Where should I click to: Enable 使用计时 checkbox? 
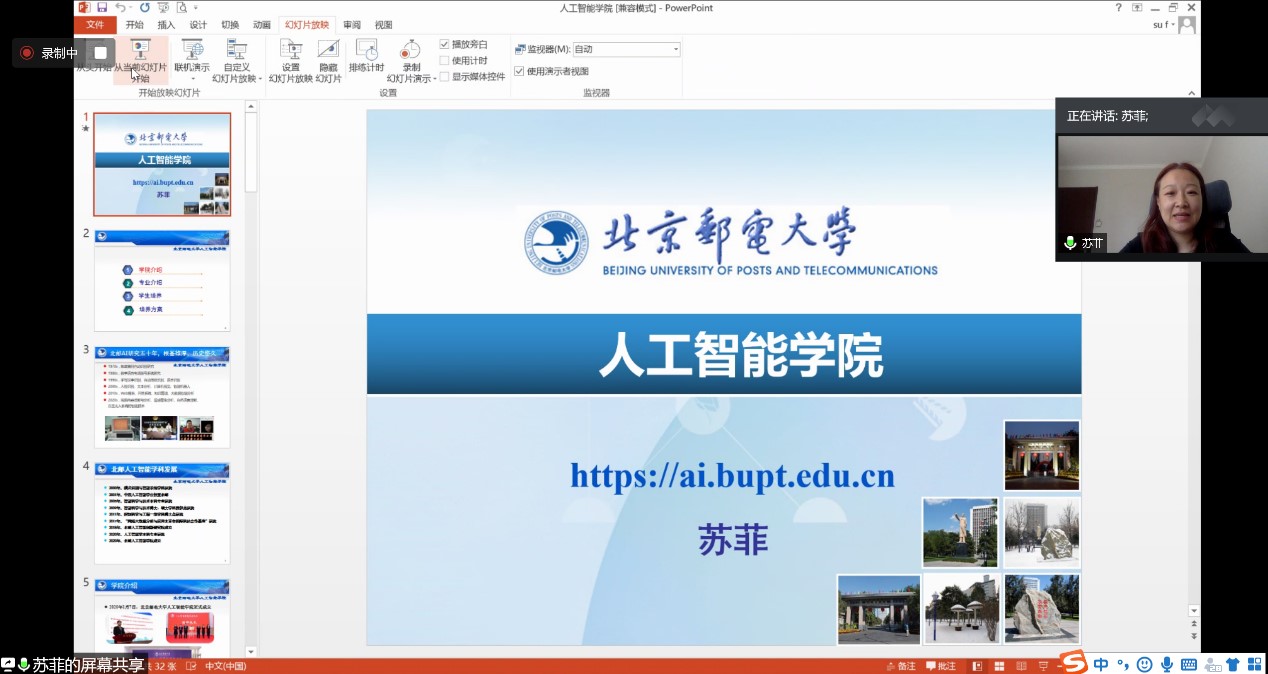point(445,60)
